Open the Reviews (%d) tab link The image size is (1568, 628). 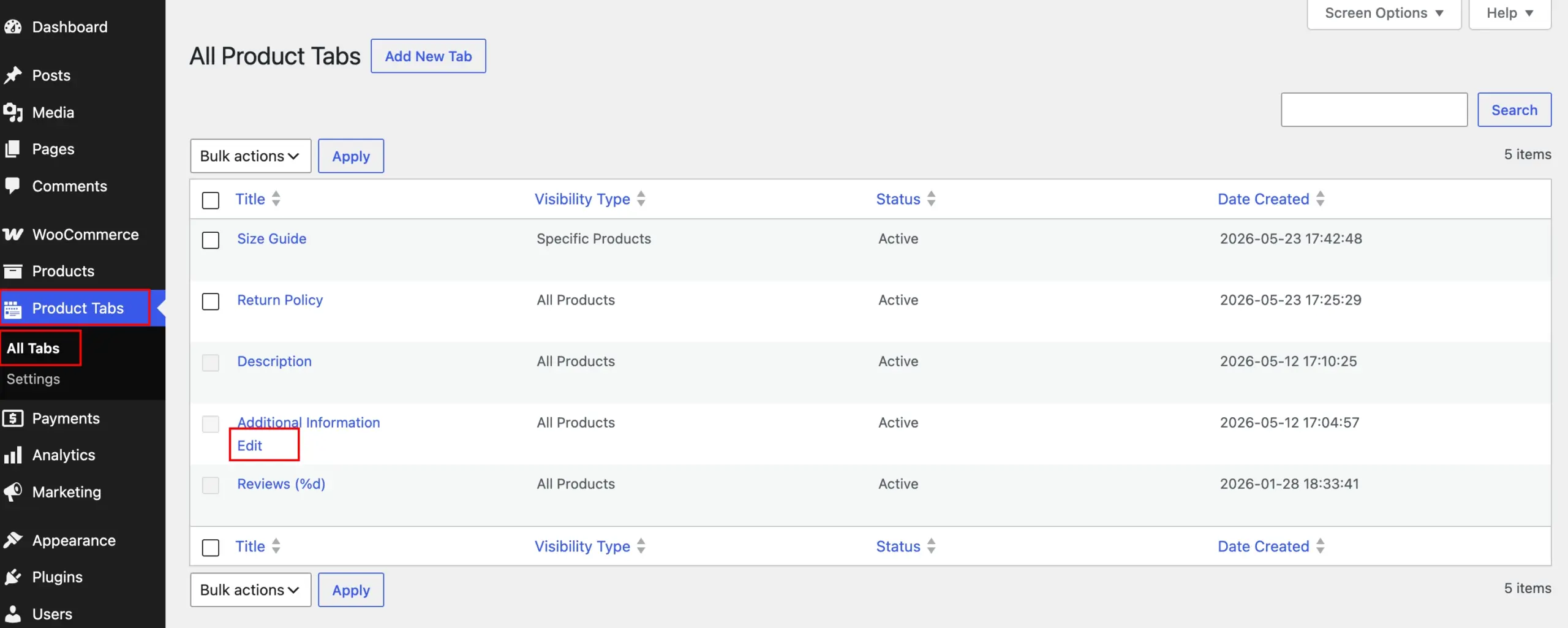point(281,483)
